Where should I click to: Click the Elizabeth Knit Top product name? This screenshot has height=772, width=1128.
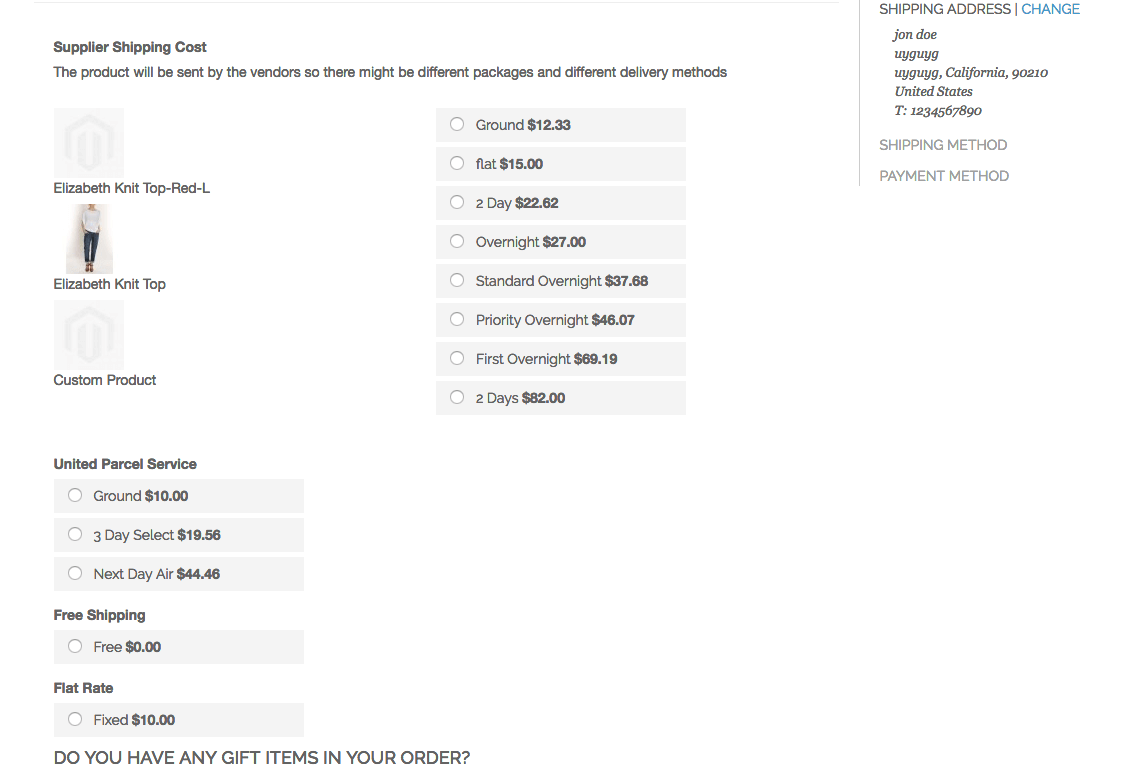click(110, 284)
